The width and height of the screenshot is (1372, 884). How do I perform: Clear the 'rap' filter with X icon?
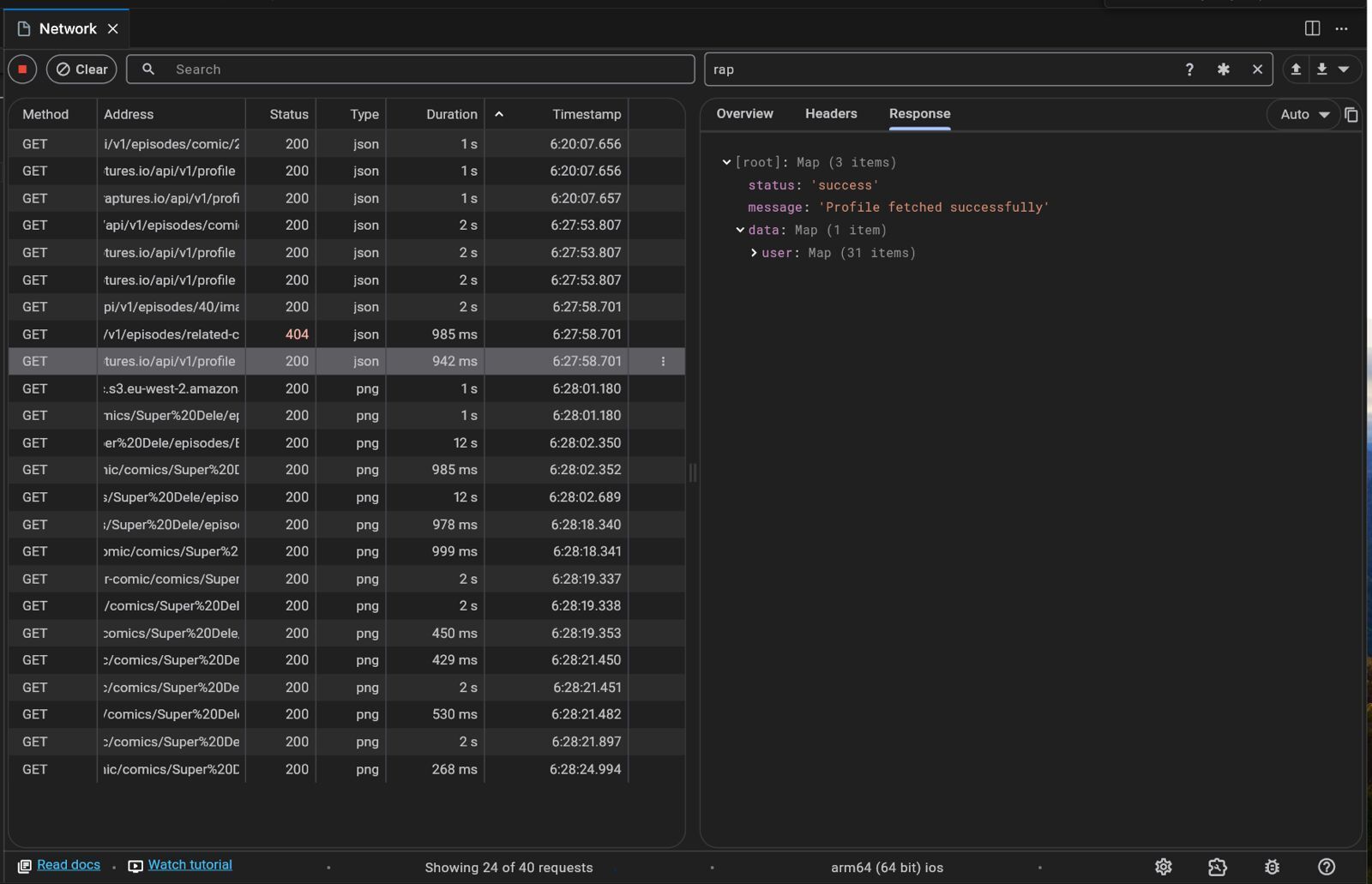[x=1257, y=69]
